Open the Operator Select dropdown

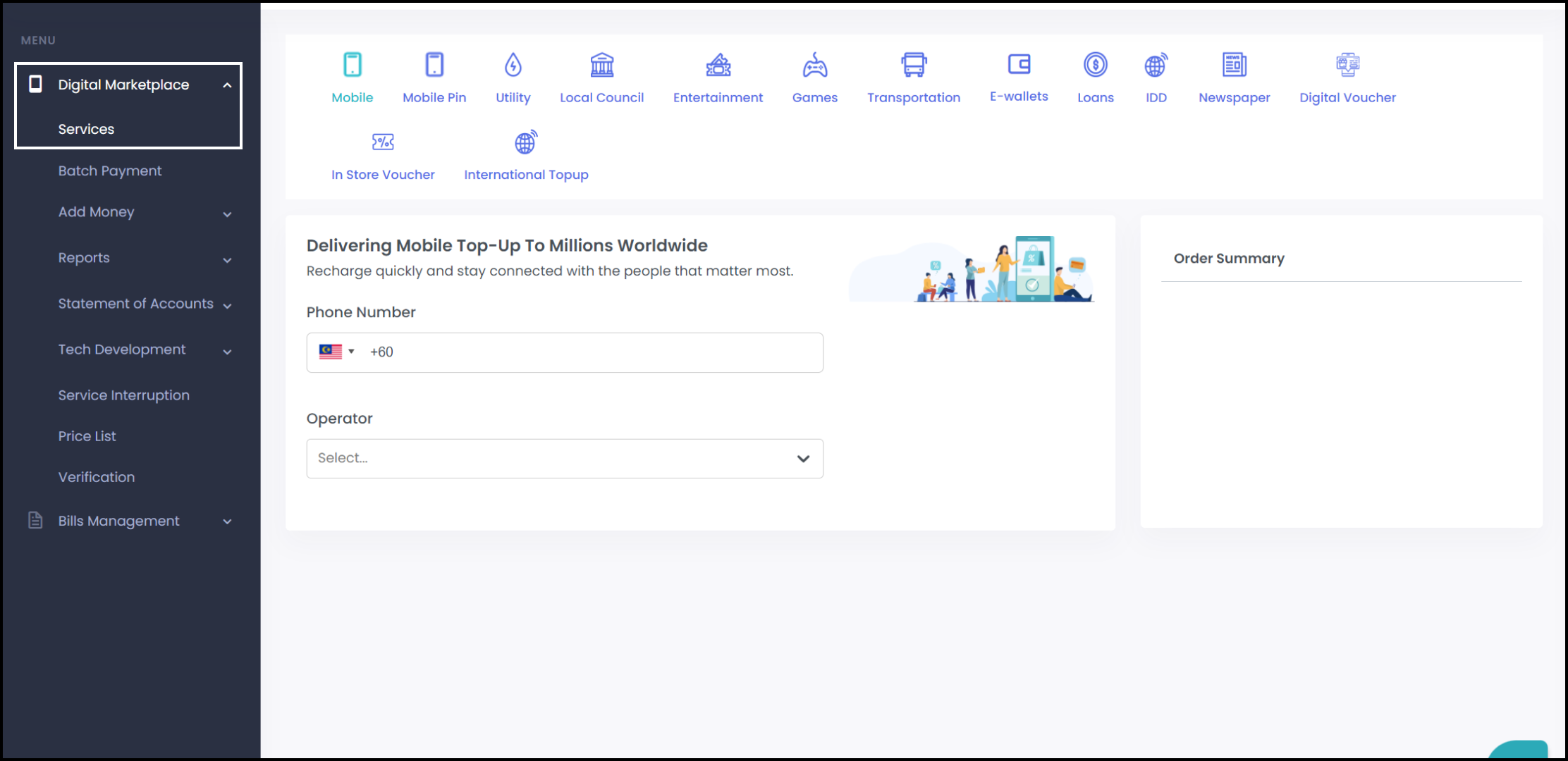click(565, 459)
